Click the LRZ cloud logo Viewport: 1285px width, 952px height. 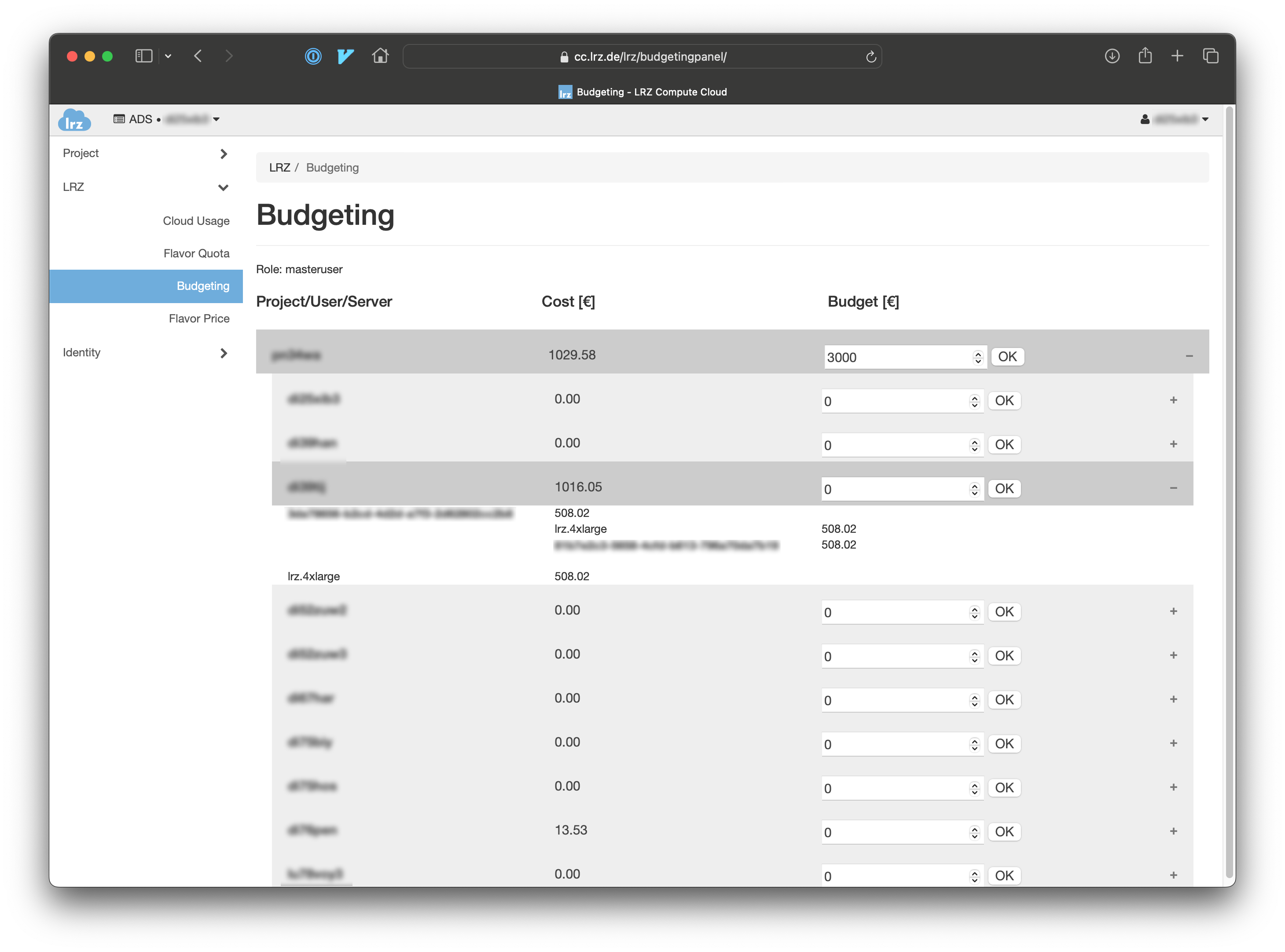pos(74,120)
